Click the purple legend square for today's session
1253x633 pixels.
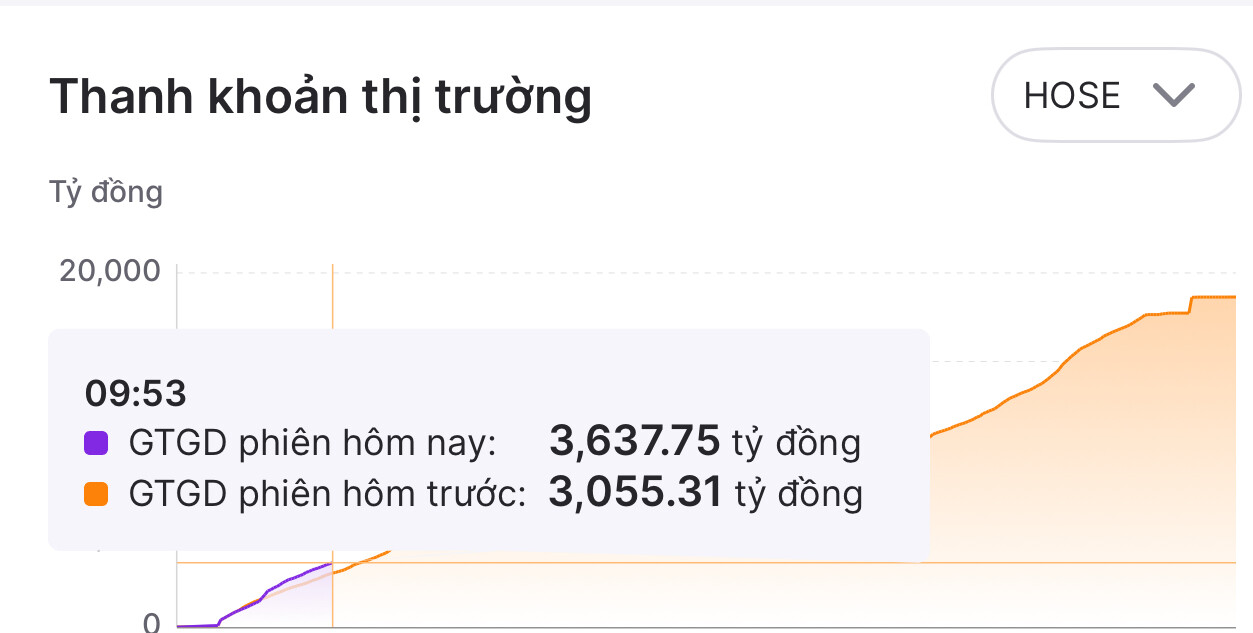[96, 441]
